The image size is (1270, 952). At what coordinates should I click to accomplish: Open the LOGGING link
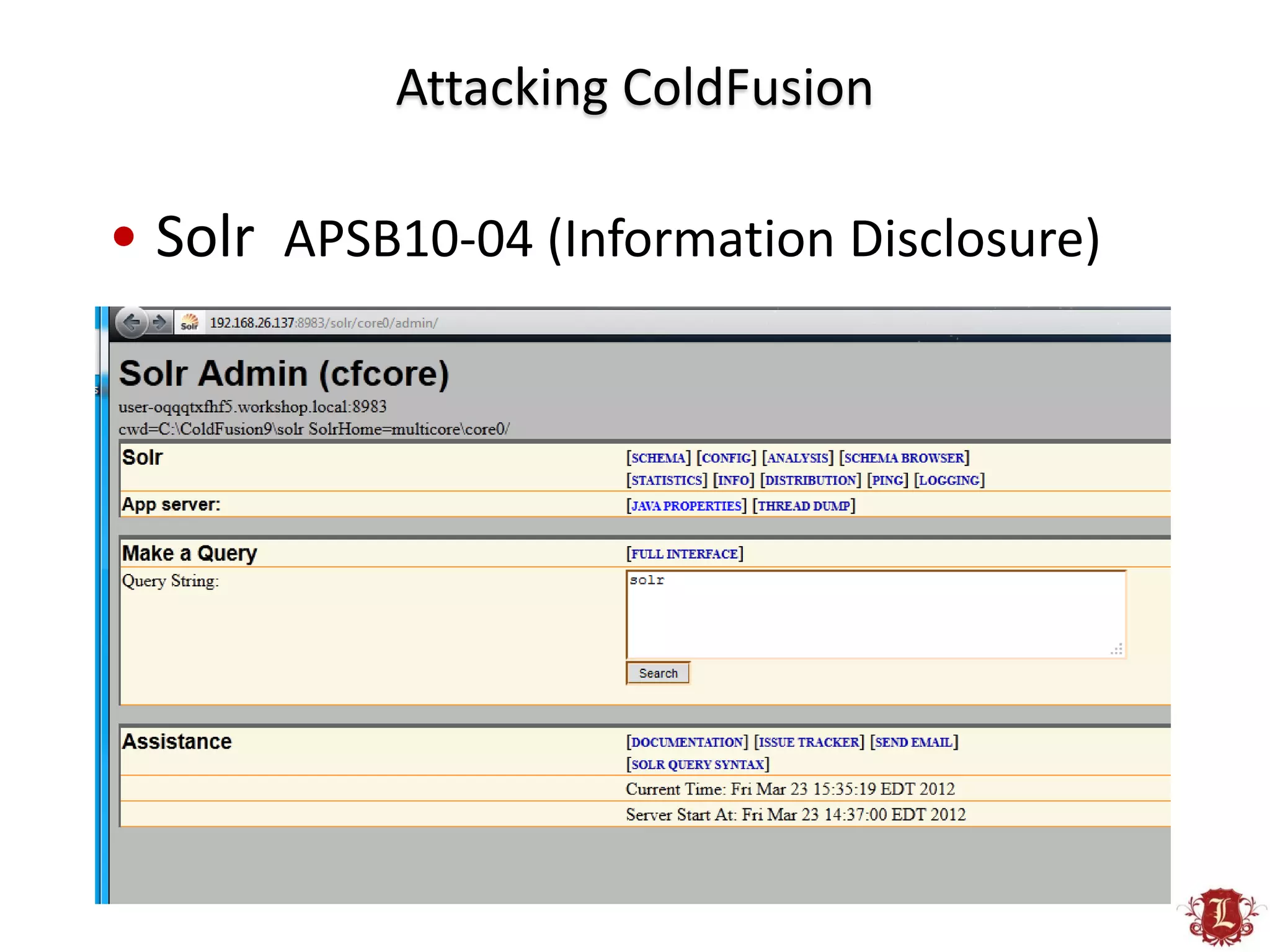(949, 480)
